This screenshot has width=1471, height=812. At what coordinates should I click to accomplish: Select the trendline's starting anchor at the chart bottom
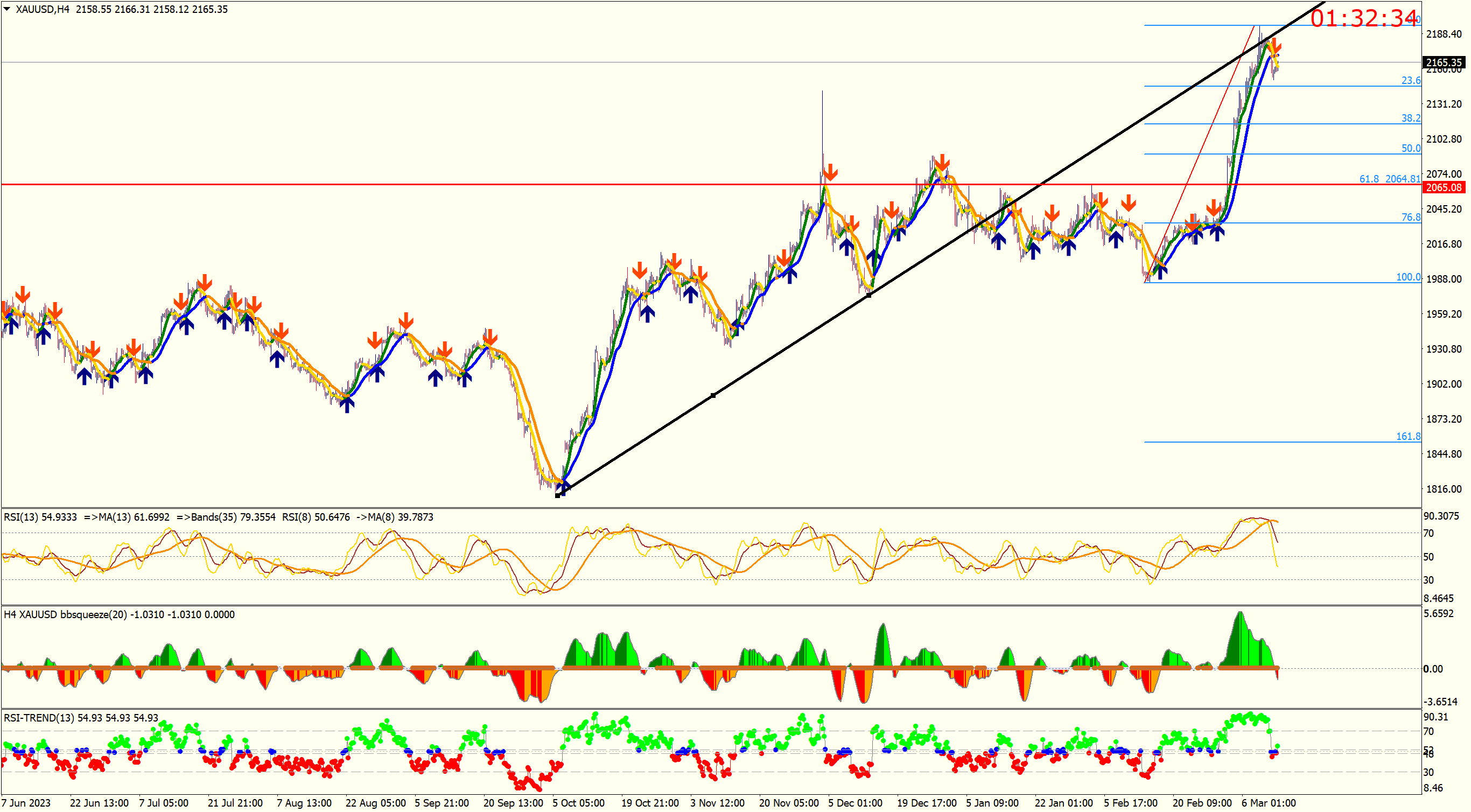tap(557, 495)
